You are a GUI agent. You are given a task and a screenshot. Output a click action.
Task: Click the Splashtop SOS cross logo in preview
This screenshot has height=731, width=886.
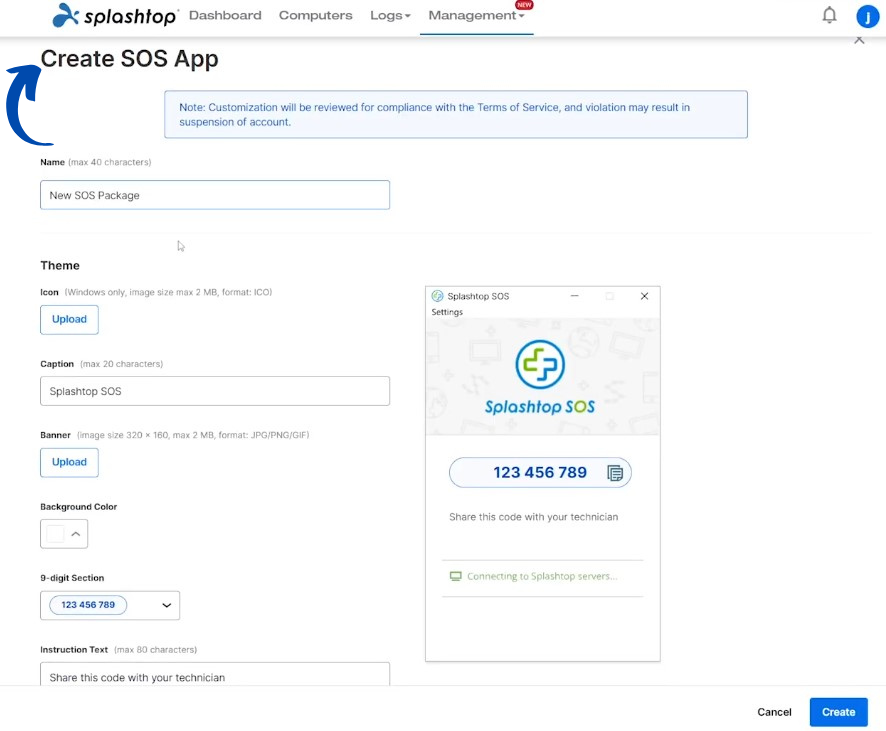point(540,365)
